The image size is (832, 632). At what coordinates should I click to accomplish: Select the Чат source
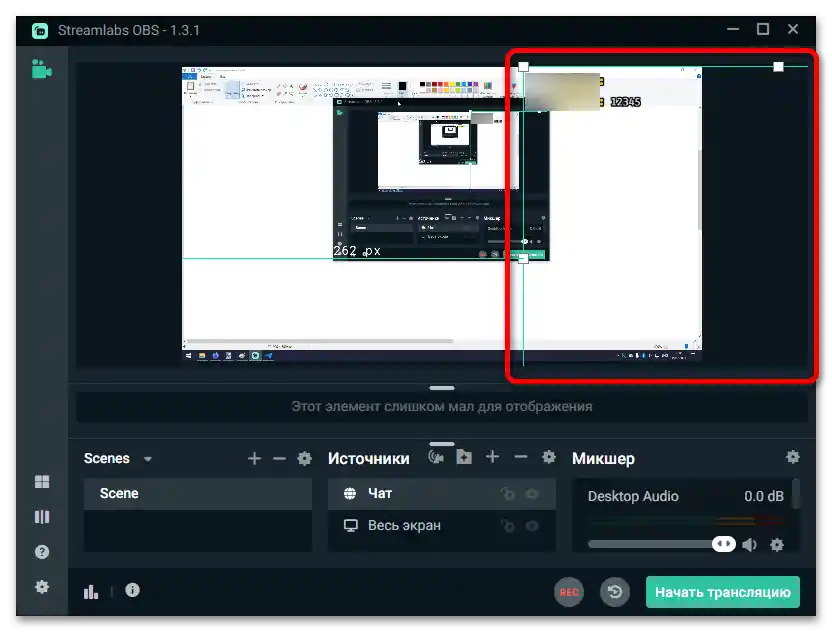pos(441,494)
